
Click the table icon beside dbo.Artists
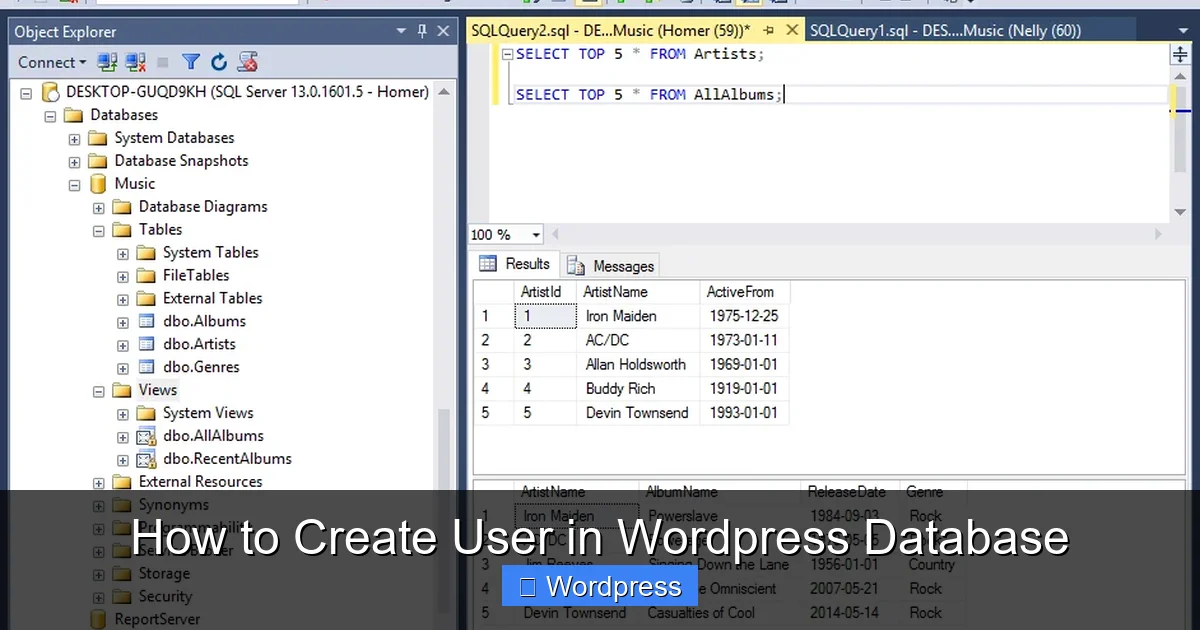pos(148,343)
